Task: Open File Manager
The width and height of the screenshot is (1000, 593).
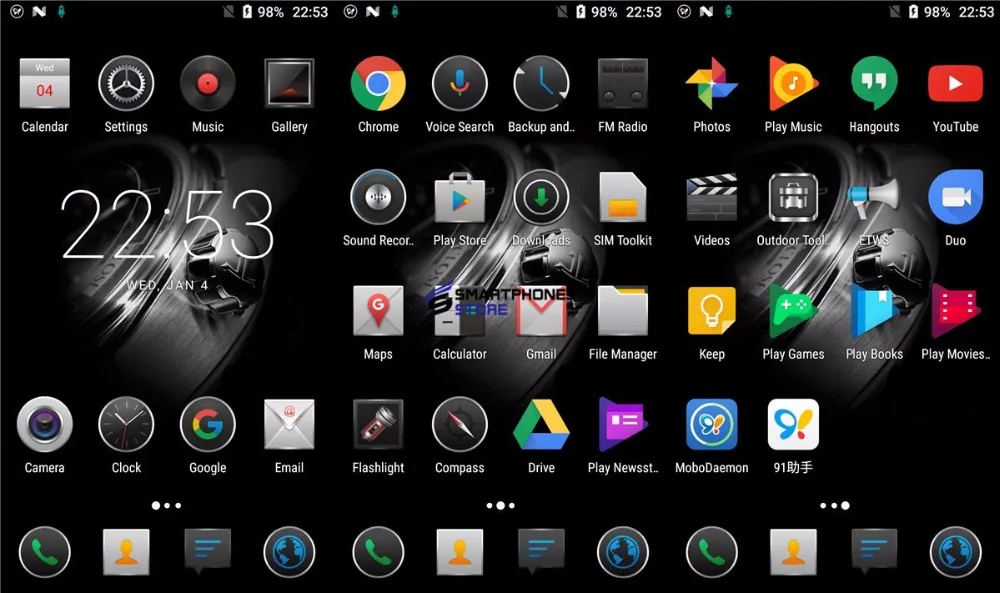Action: (623, 311)
